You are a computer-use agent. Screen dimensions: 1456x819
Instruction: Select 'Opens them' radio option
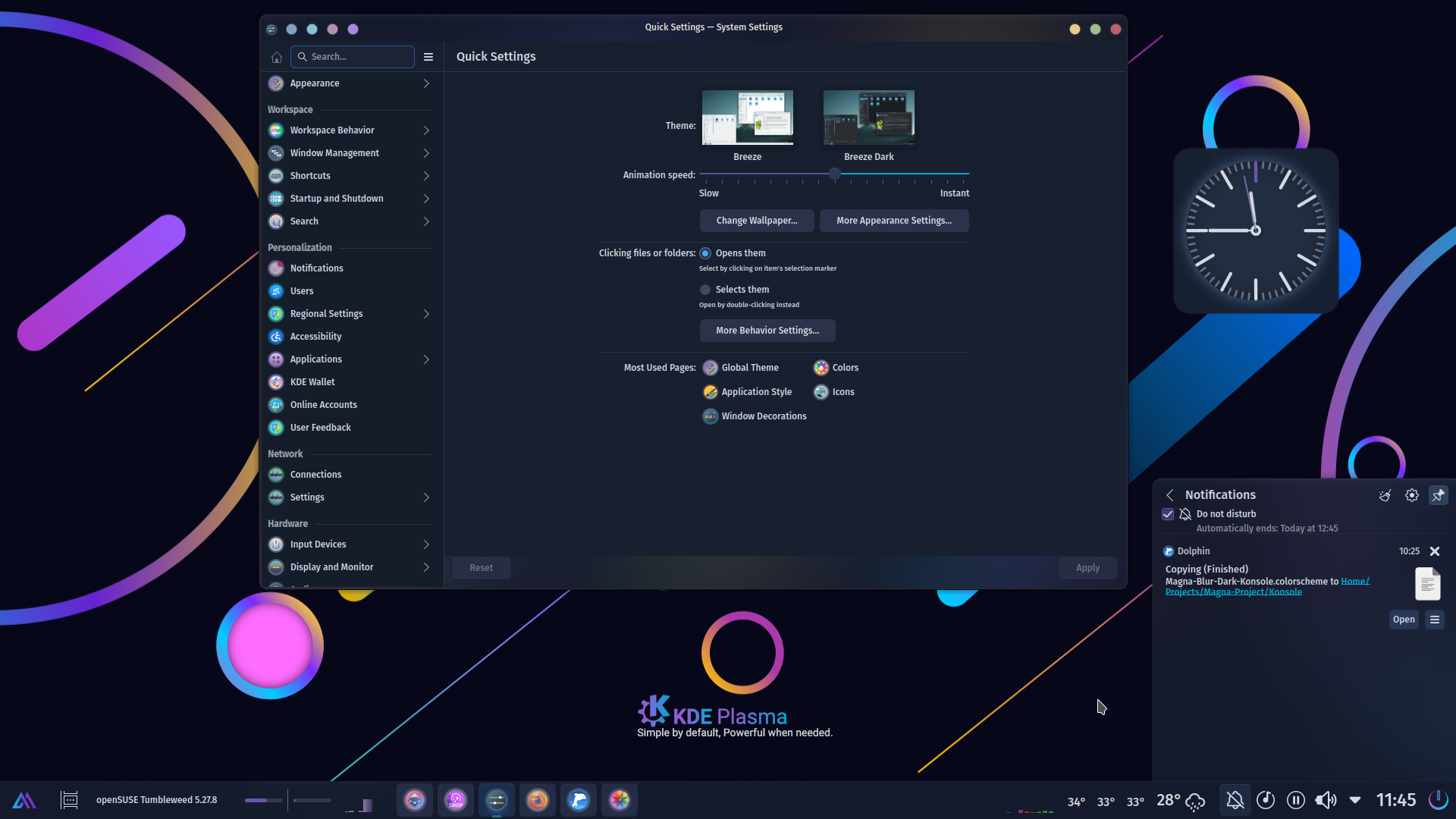point(705,253)
